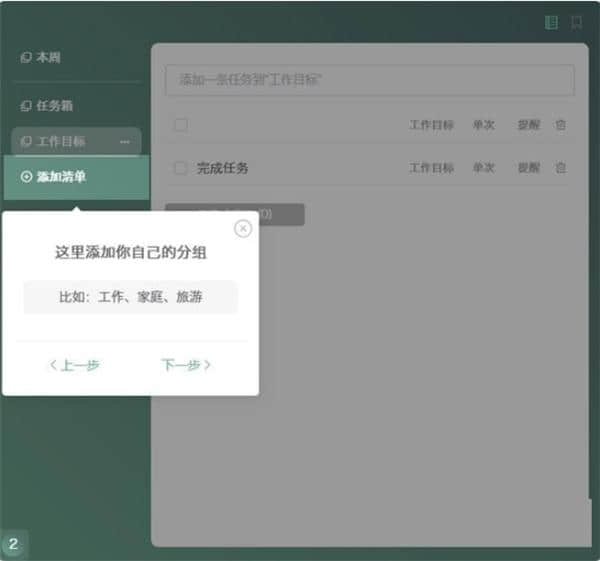Toggle the select-all checkbox in the header row

point(181,125)
